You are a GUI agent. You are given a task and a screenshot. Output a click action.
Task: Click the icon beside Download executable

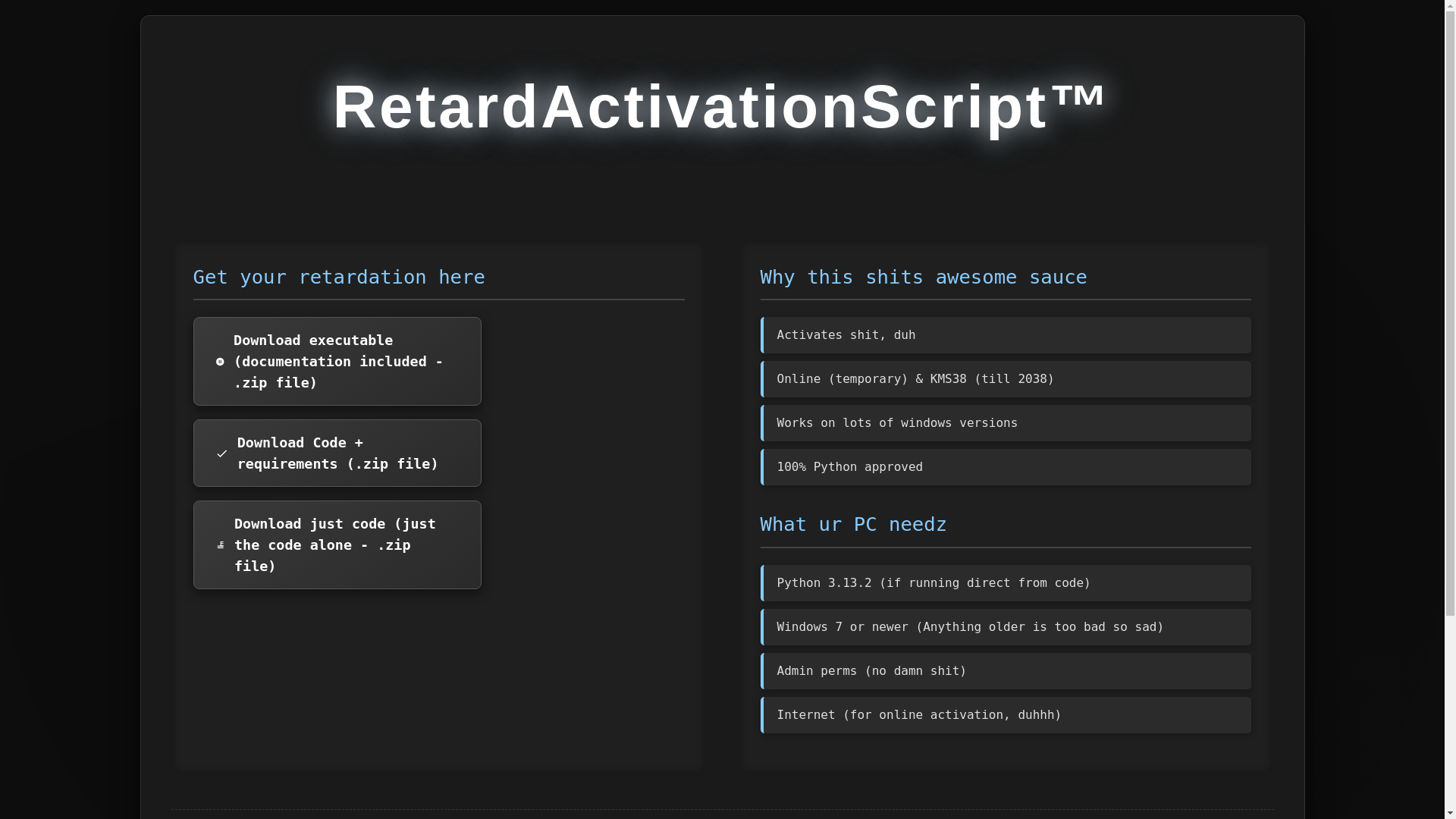coord(220,362)
